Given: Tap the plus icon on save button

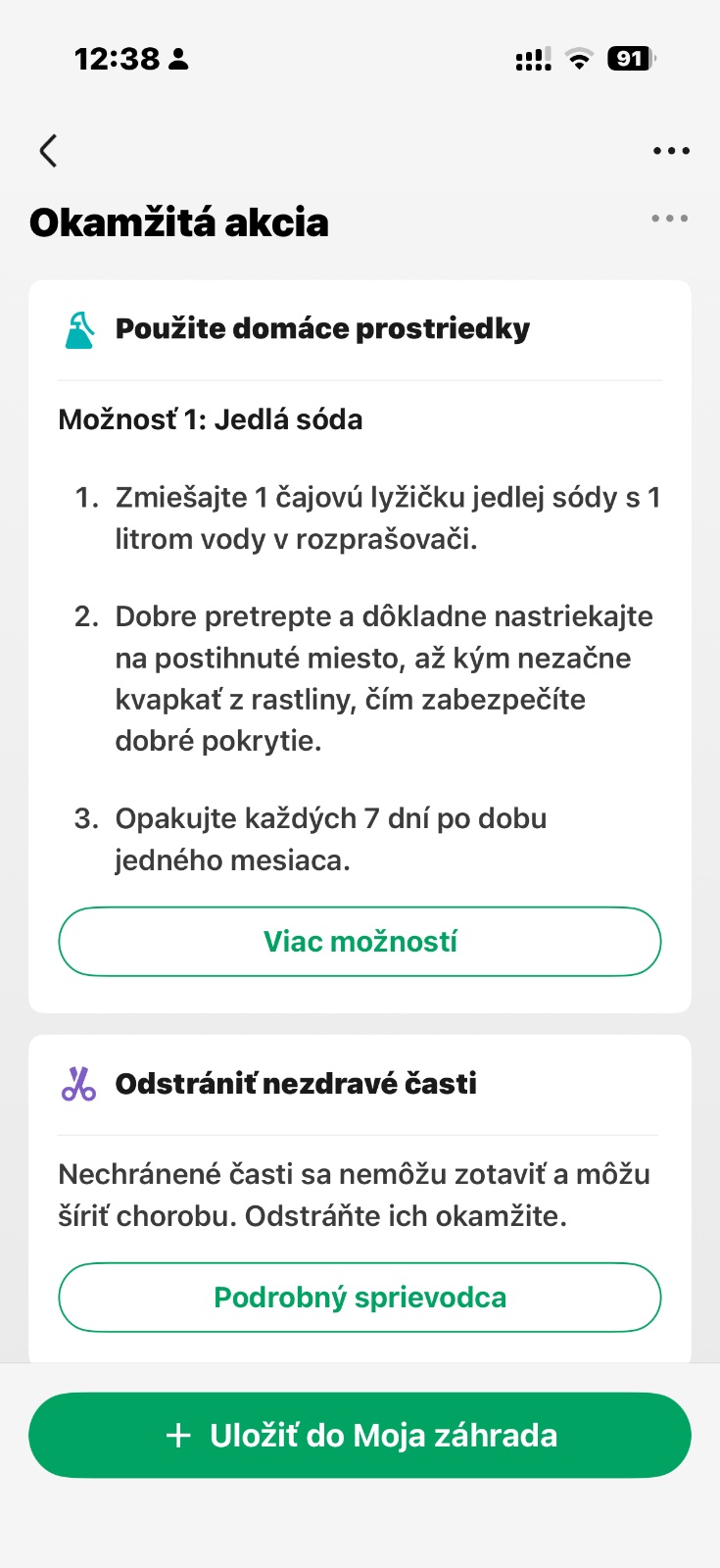Looking at the screenshot, I should pyautogui.click(x=178, y=1436).
